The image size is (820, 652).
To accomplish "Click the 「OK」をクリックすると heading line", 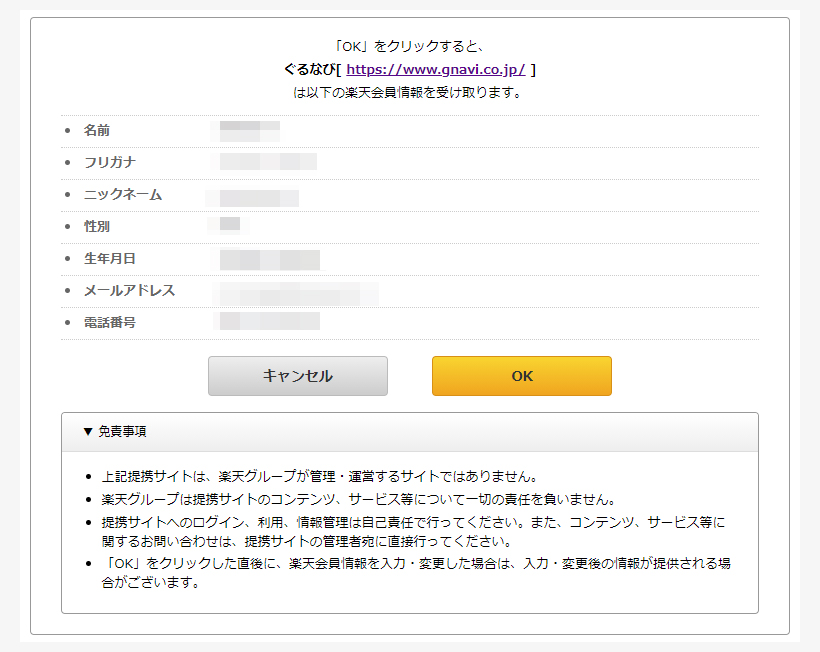I will click(410, 47).
